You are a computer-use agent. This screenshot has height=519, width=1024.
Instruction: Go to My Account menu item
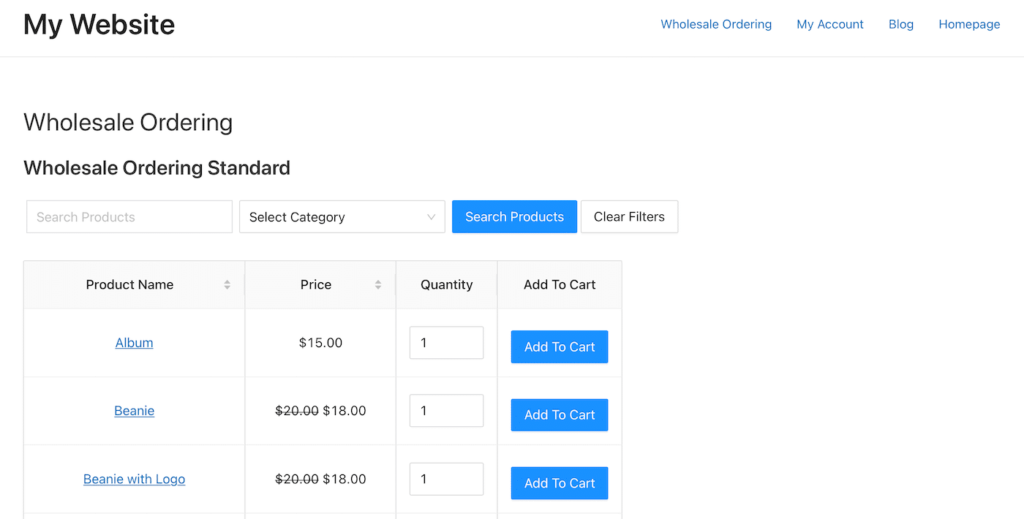(830, 24)
